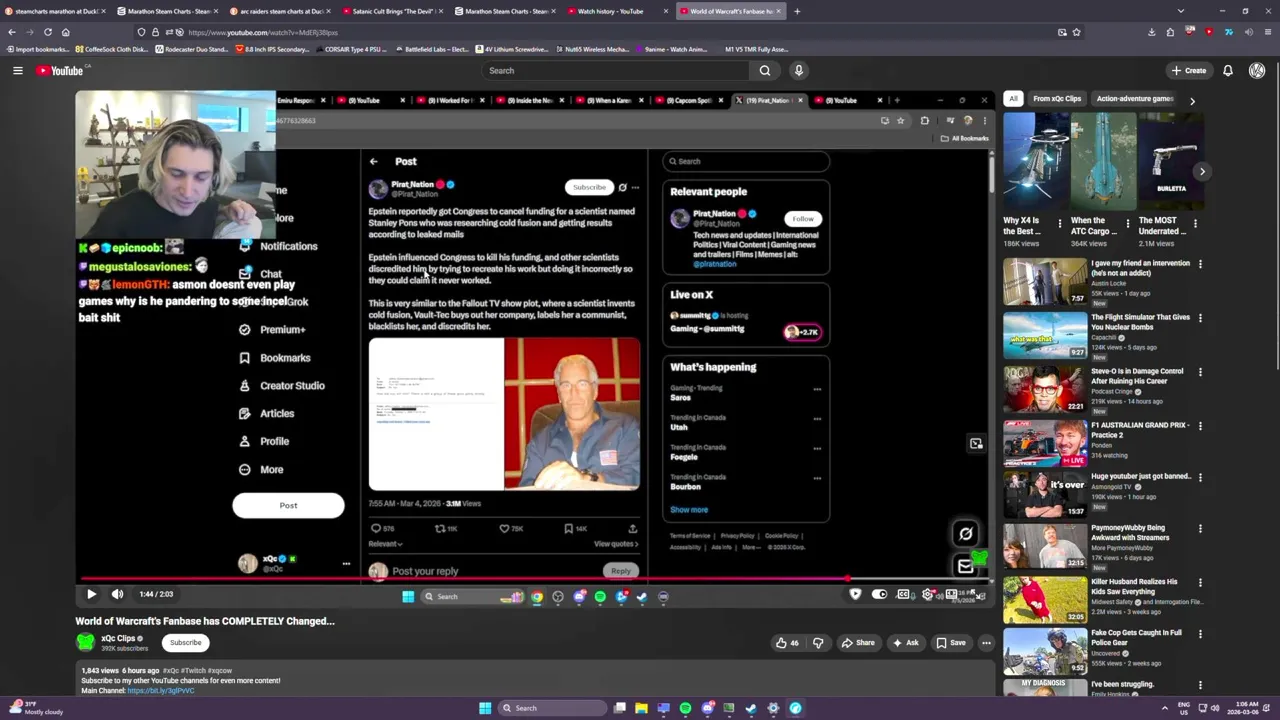Switch to the Satanic Cult Brings The Devil tab

[391, 11]
